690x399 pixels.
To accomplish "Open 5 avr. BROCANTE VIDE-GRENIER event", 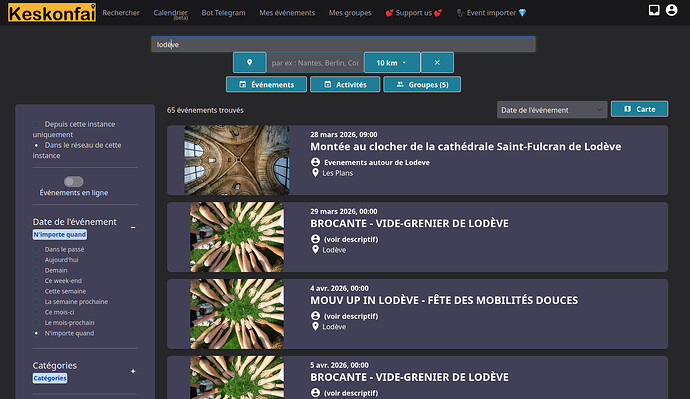I will click(409, 377).
